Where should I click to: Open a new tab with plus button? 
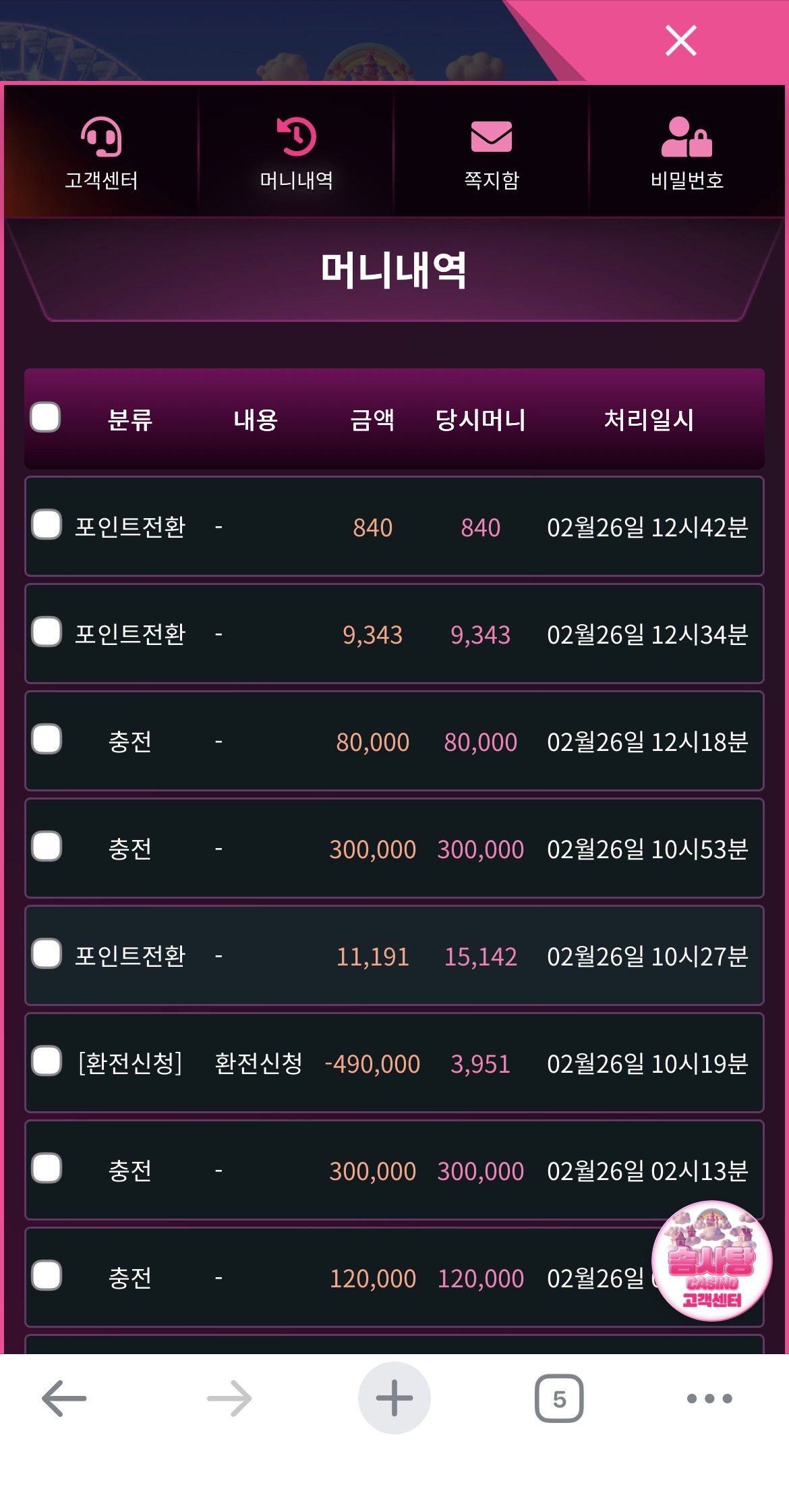point(394,1399)
